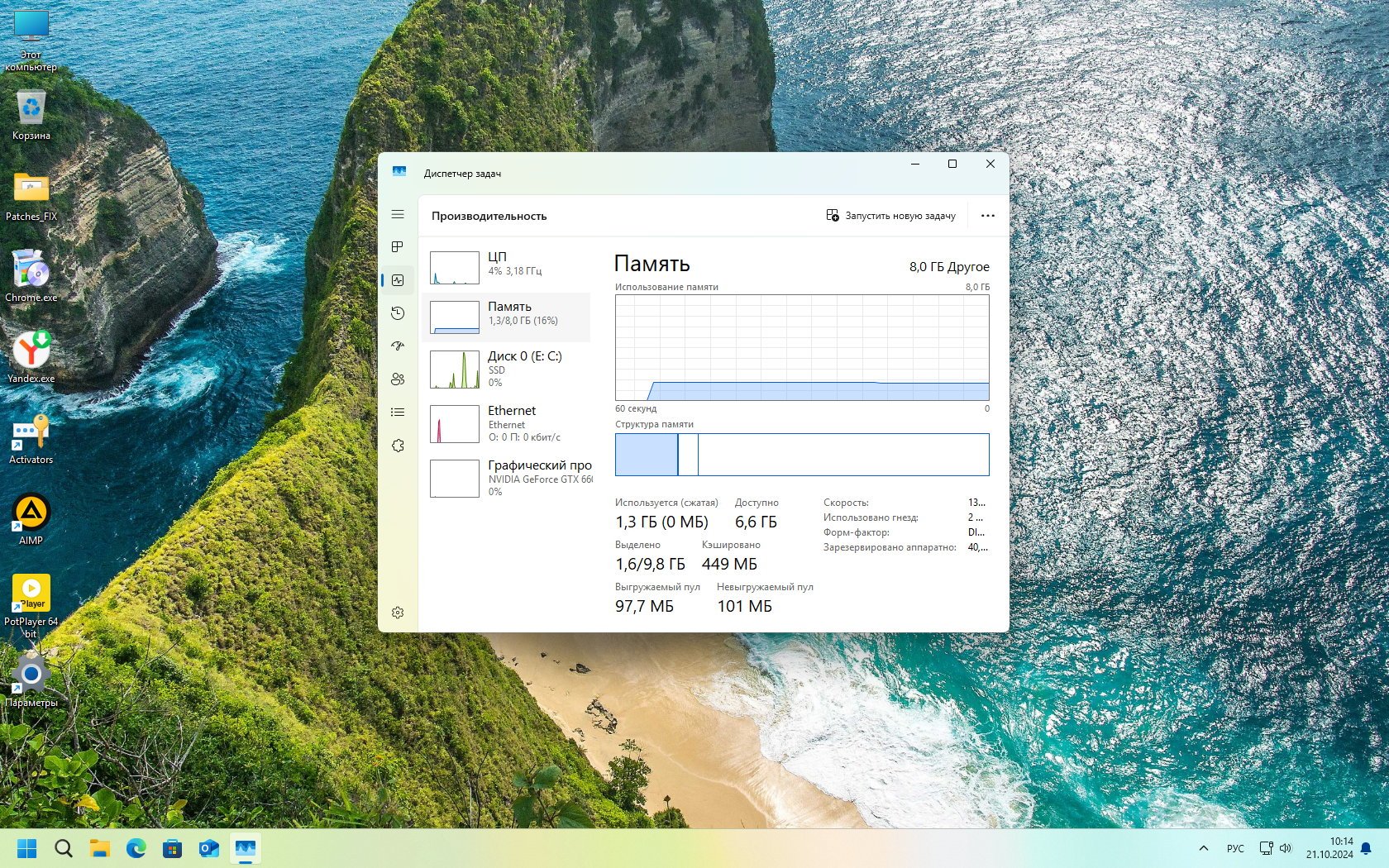Open the App history sidebar icon

tap(398, 313)
